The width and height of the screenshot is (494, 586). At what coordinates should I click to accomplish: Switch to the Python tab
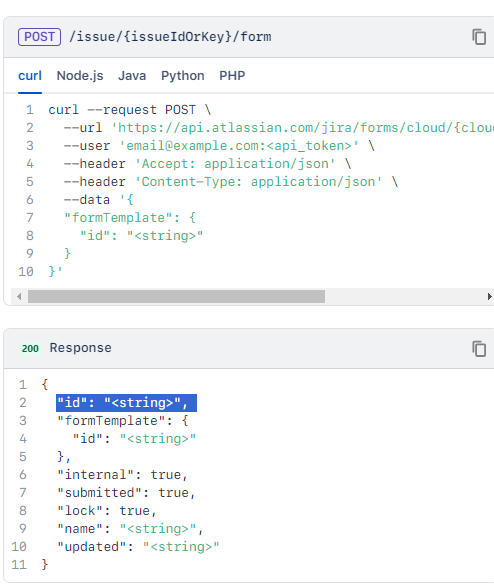click(183, 76)
